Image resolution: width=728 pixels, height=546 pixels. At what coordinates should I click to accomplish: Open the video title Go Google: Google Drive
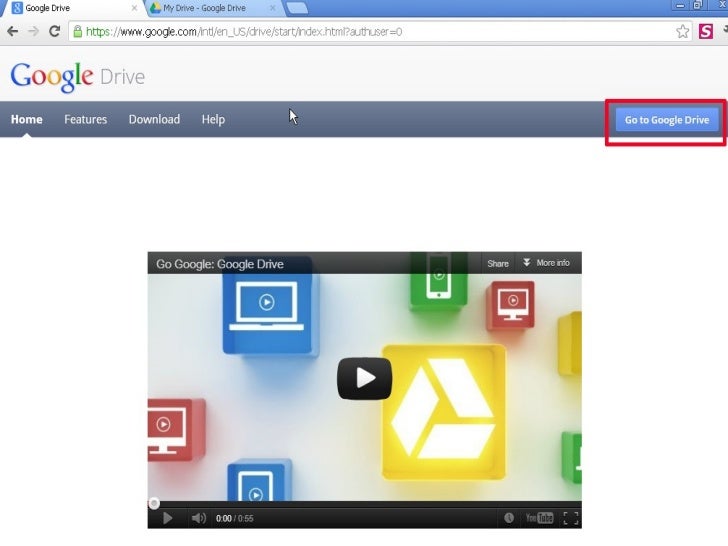[x=220, y=264]
